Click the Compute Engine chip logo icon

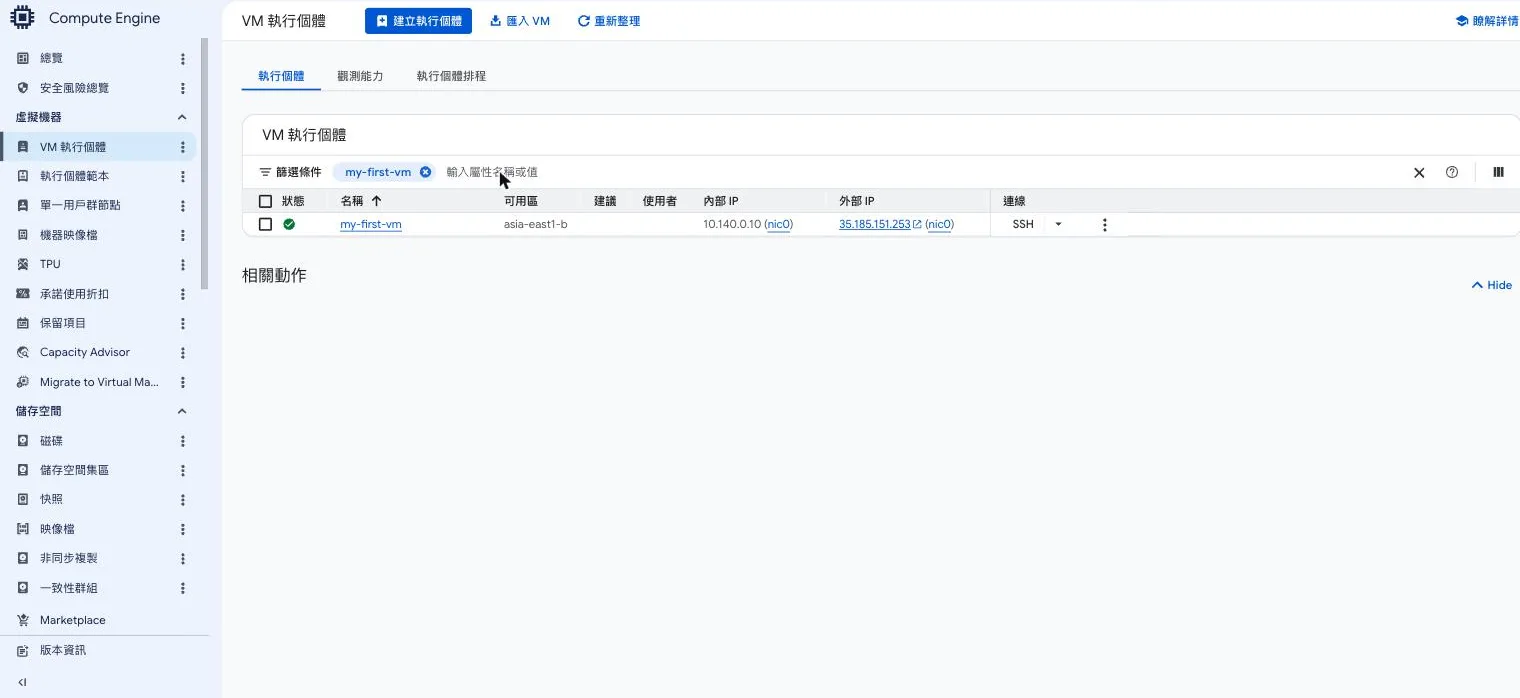click(22, 18)
